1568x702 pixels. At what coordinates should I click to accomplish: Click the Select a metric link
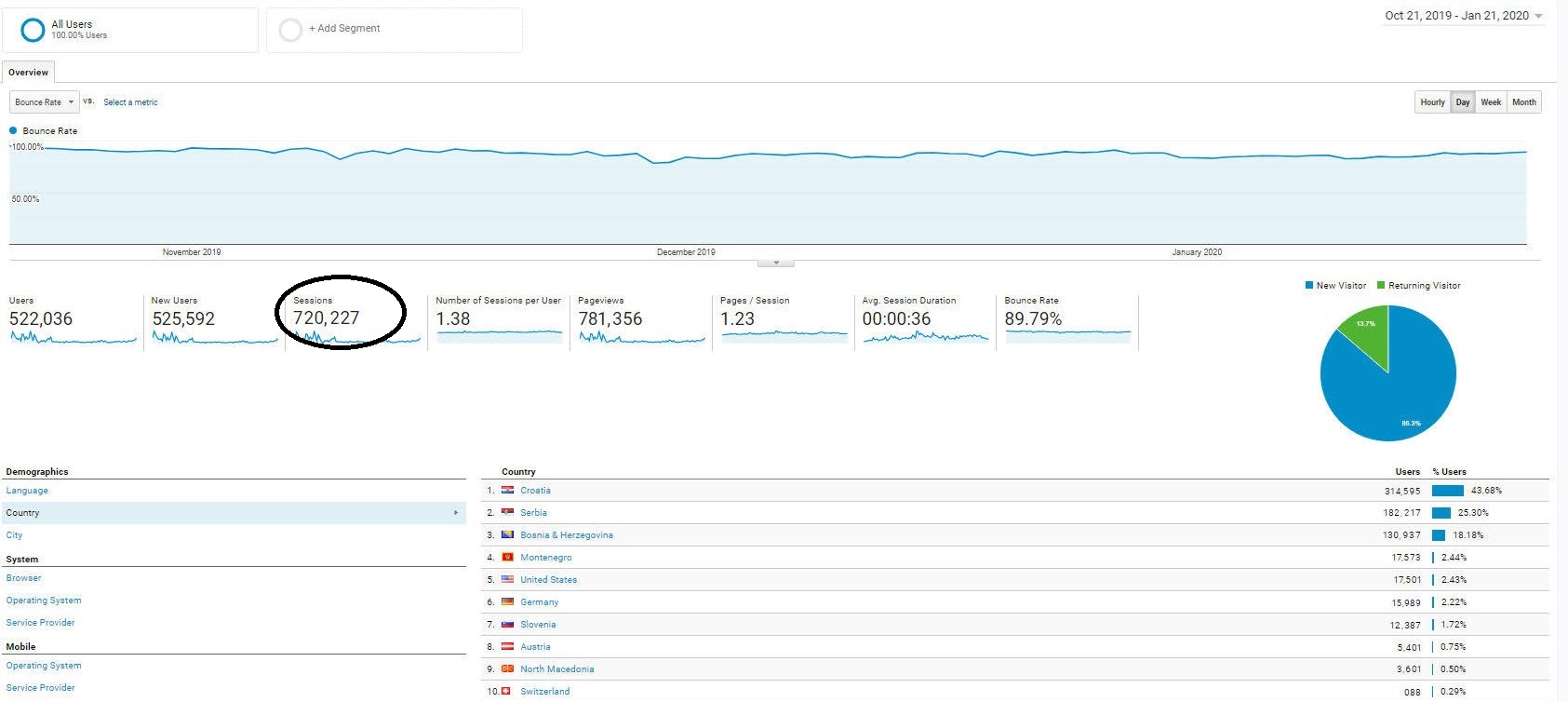130,102
